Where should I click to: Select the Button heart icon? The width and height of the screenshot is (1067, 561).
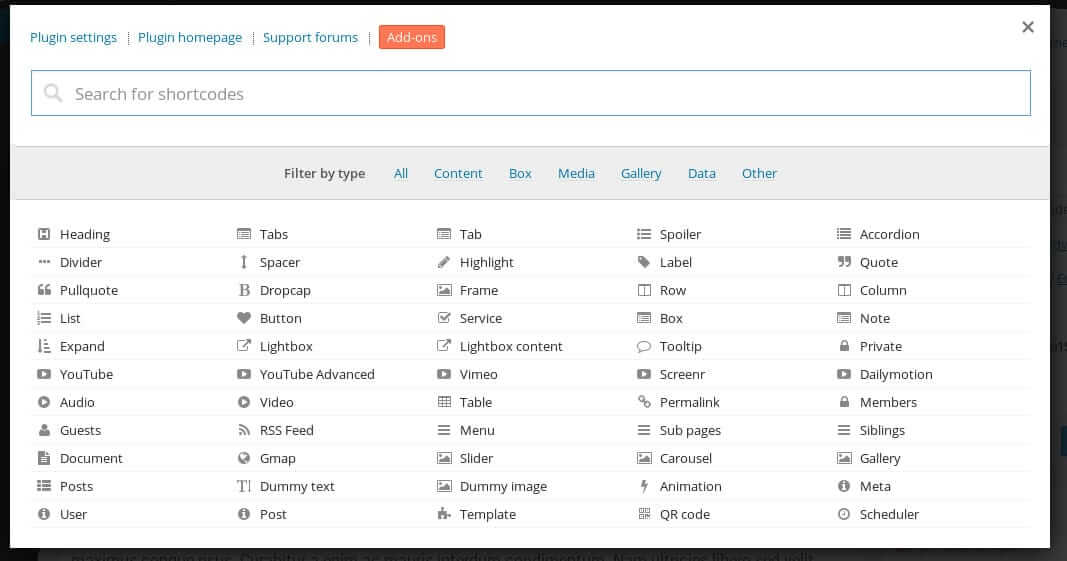[244, 318]
